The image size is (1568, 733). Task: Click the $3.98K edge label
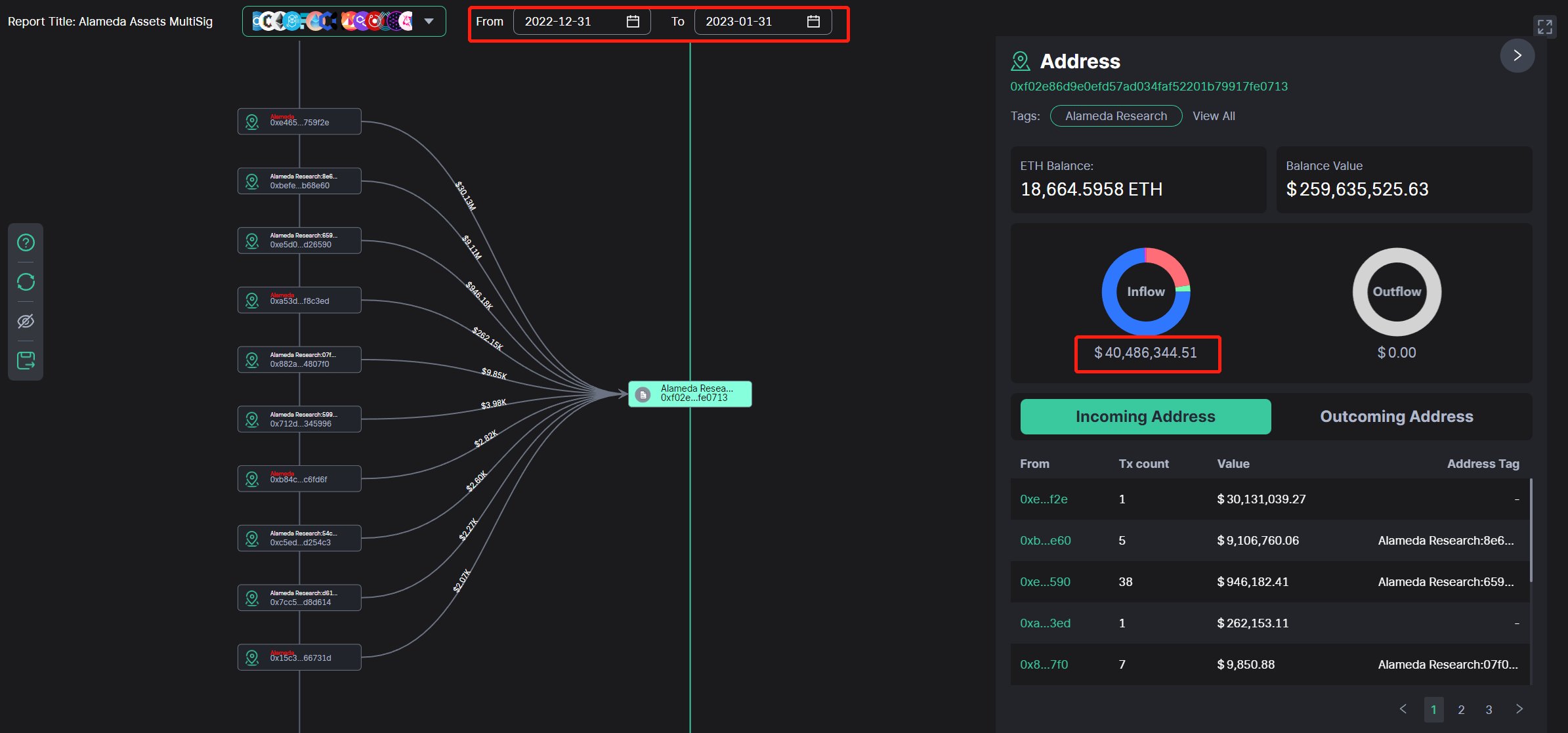494,404
